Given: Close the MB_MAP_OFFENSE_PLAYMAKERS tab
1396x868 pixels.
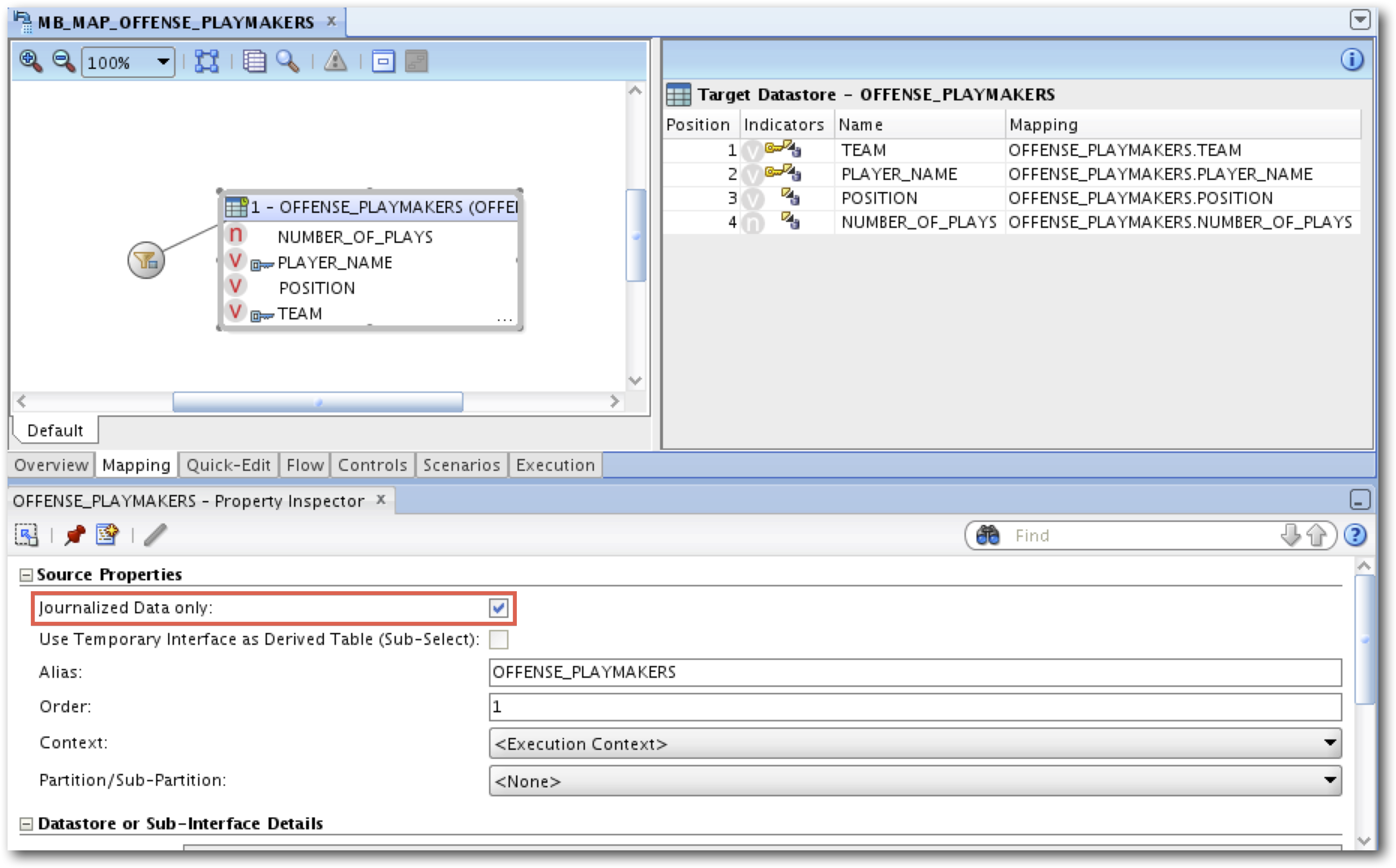Looking at the screenshot, I should pyautogui.click(x=331, y=21).
